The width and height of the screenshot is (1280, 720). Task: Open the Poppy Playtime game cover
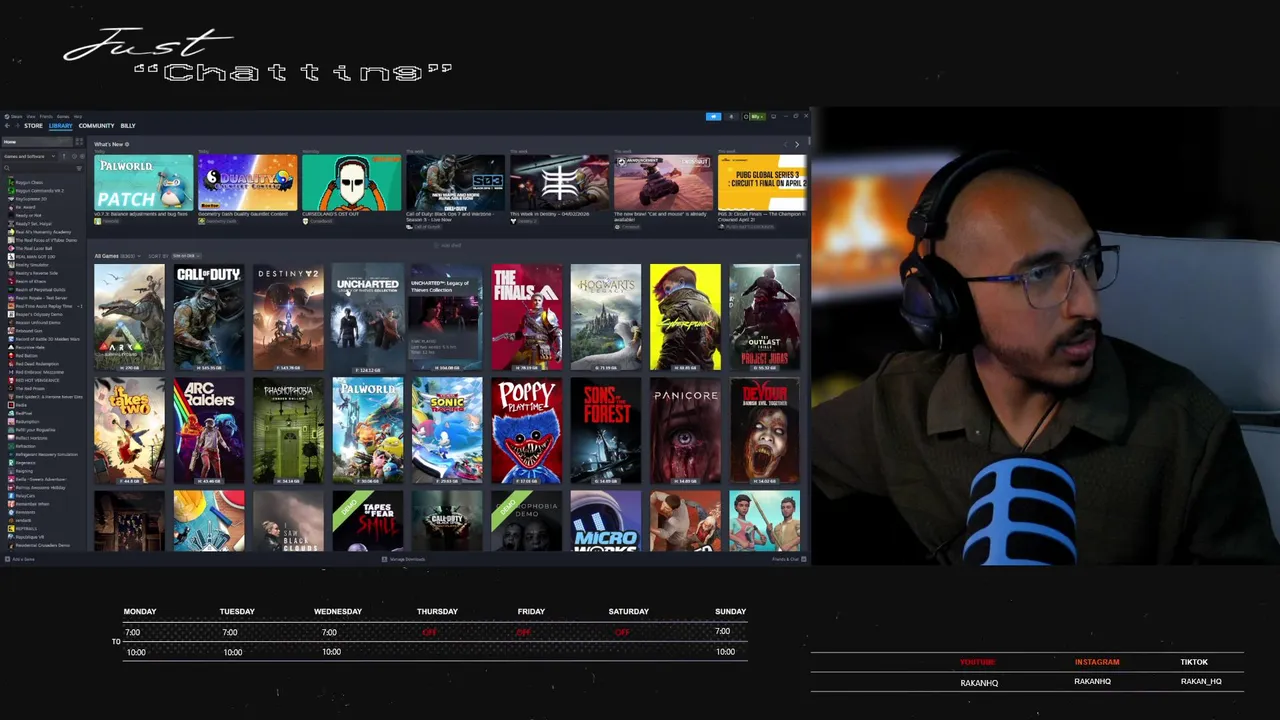coord(526,430)
